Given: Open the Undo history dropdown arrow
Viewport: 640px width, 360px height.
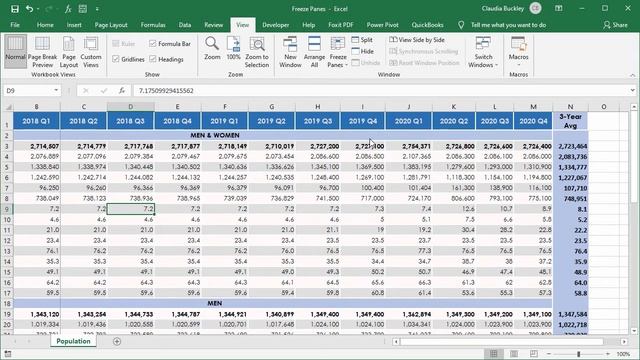Looking at the screenshot, I should click(x=38, y=9).
